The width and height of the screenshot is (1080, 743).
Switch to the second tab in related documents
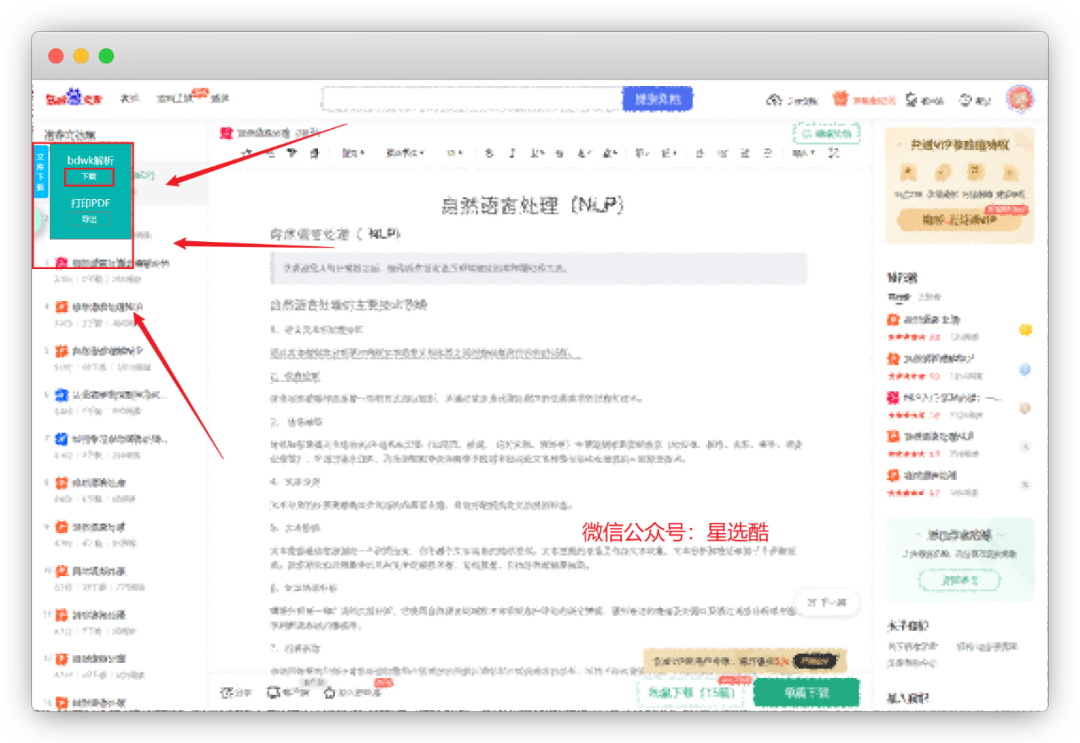(929, 297)
